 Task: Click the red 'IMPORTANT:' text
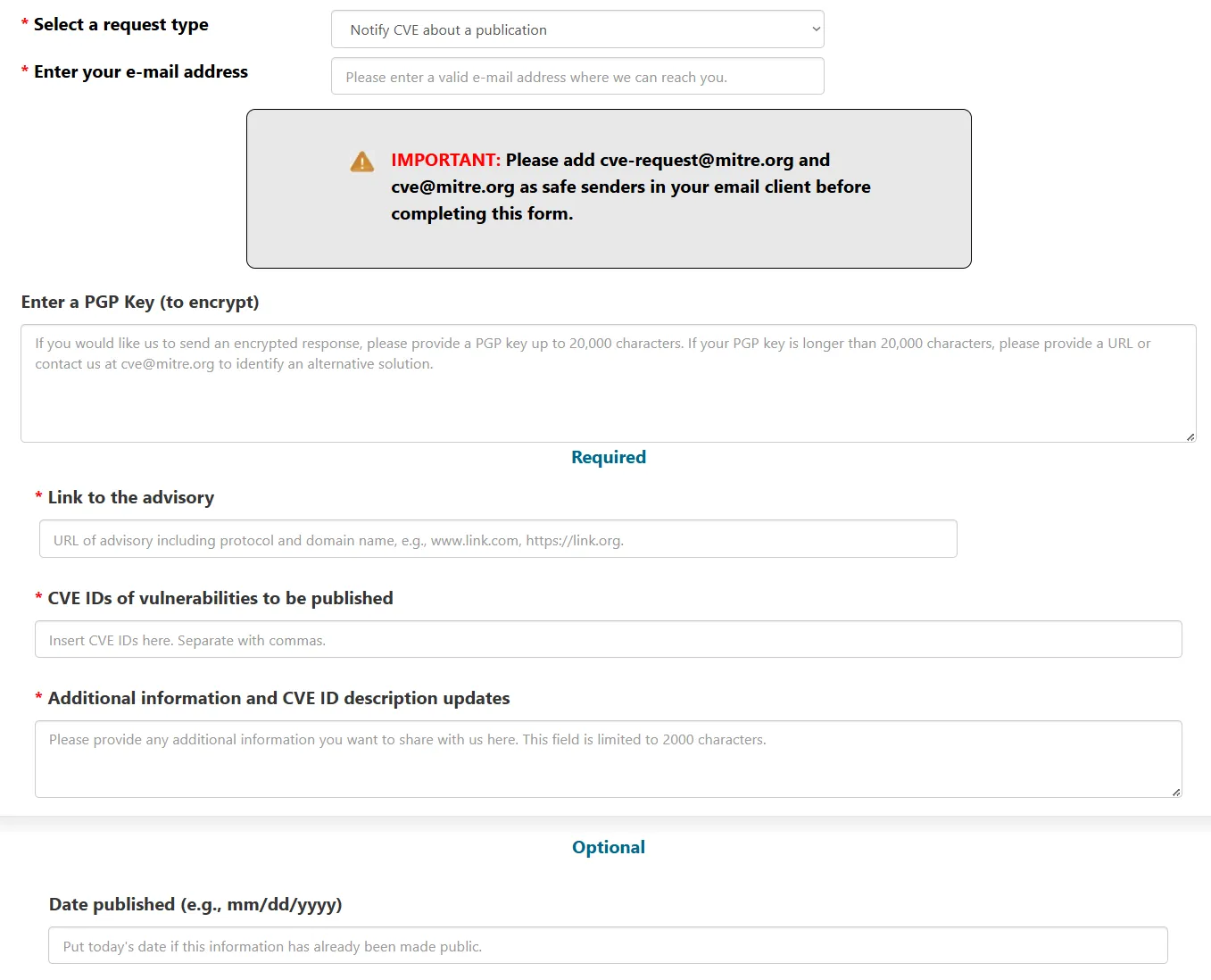pos(446,160)
